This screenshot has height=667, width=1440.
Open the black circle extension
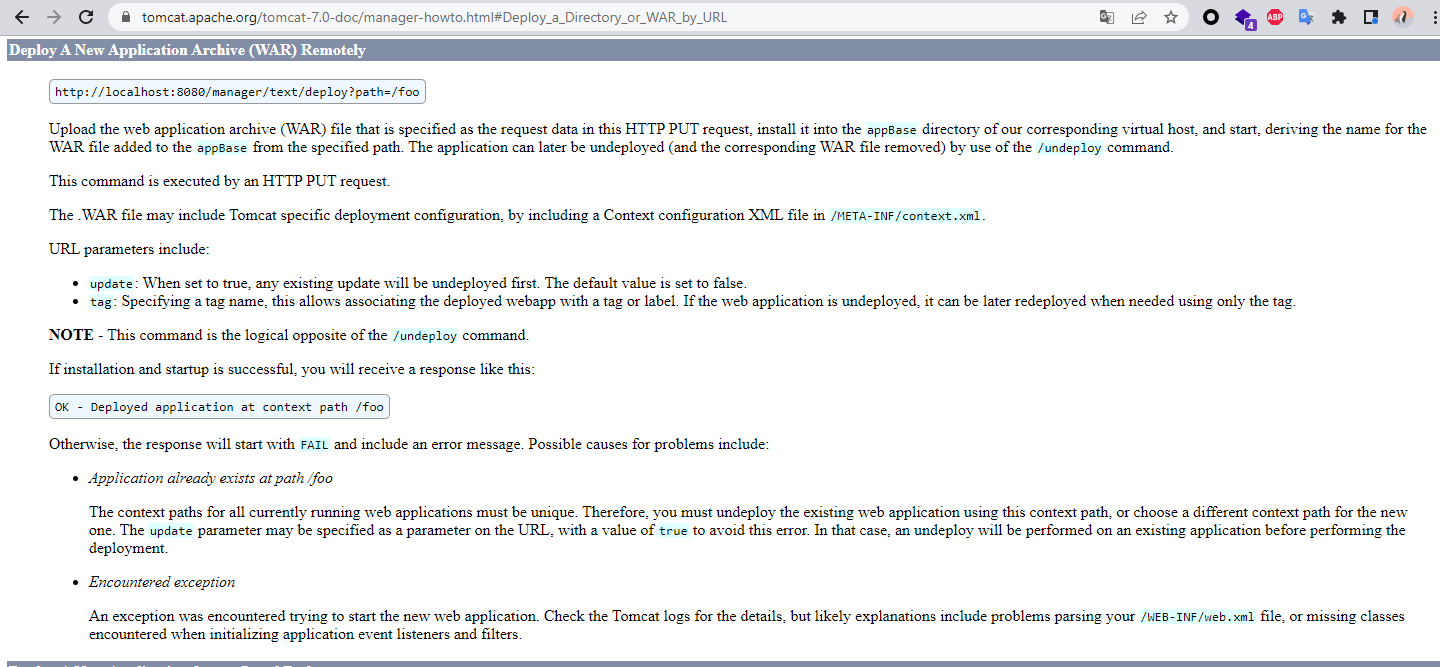tap(1211, 17)
